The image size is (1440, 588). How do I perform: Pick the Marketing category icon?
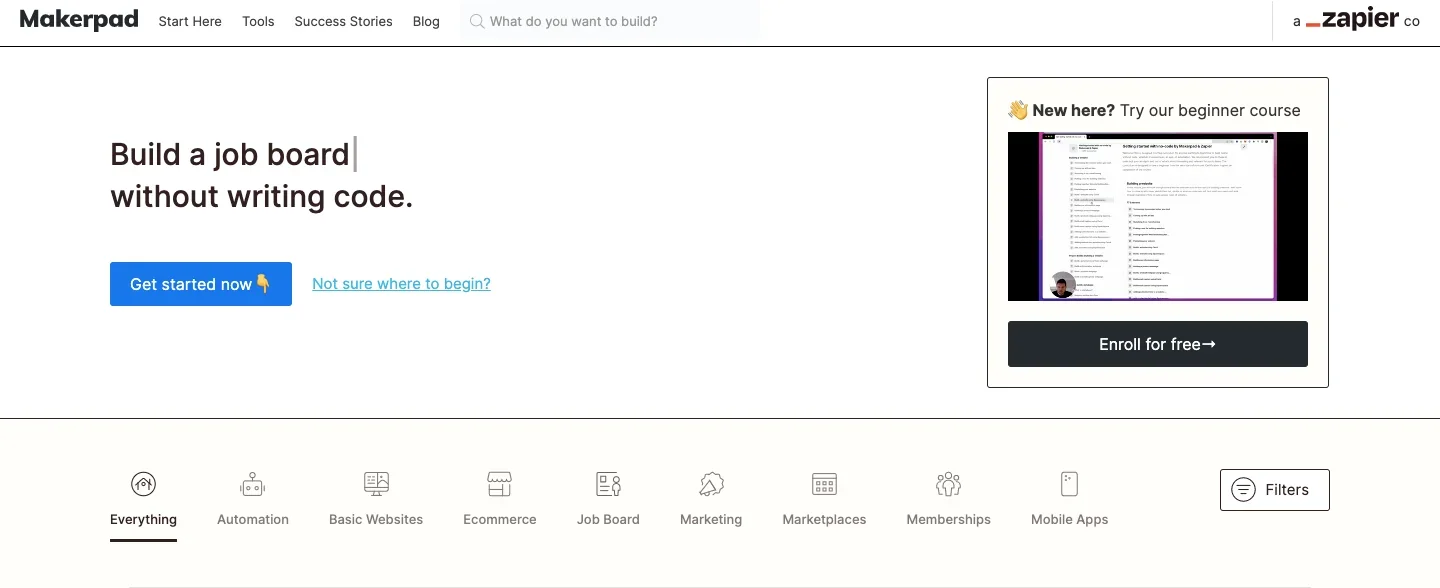pyautogui.click(x=711, y=485)
